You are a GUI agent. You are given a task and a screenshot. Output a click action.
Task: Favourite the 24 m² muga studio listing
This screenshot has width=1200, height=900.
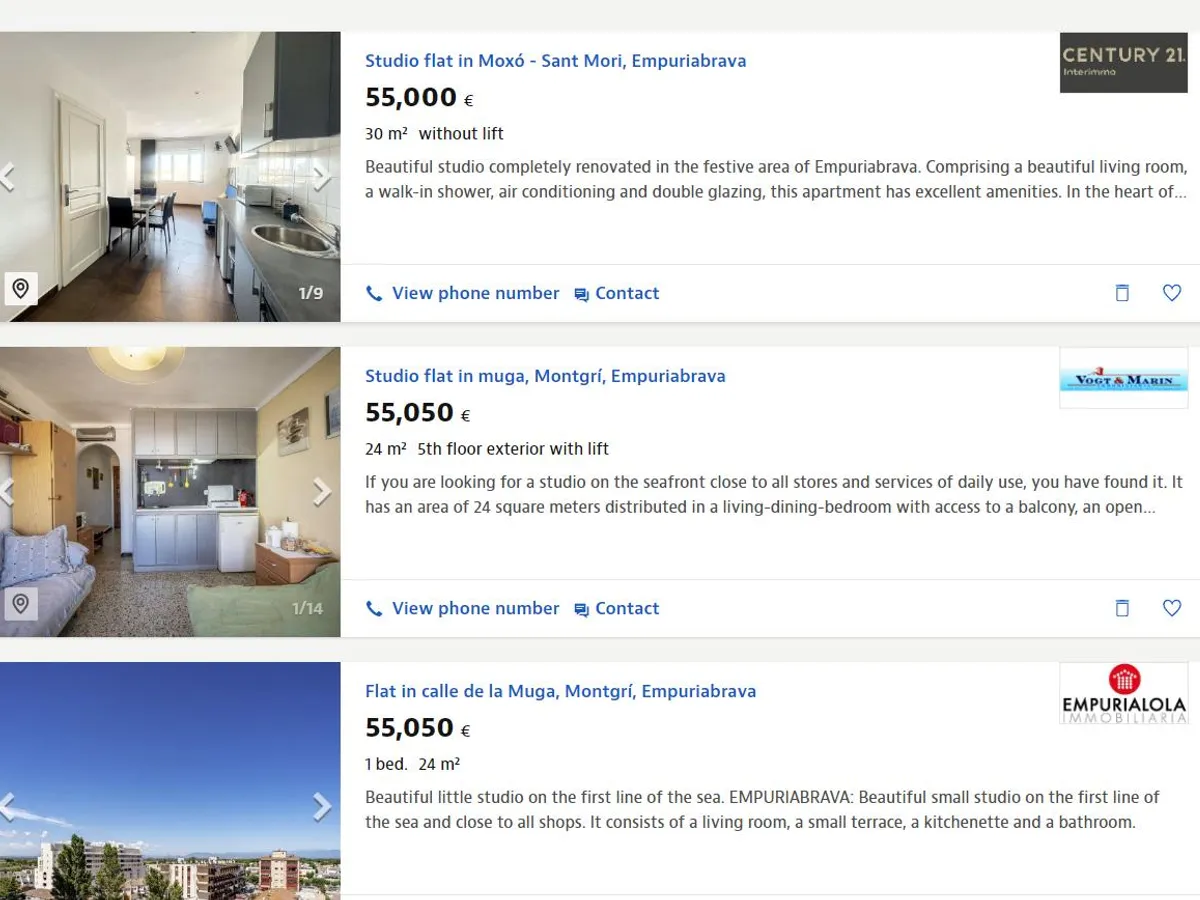pyautogui.click(x=1172, y=608)
